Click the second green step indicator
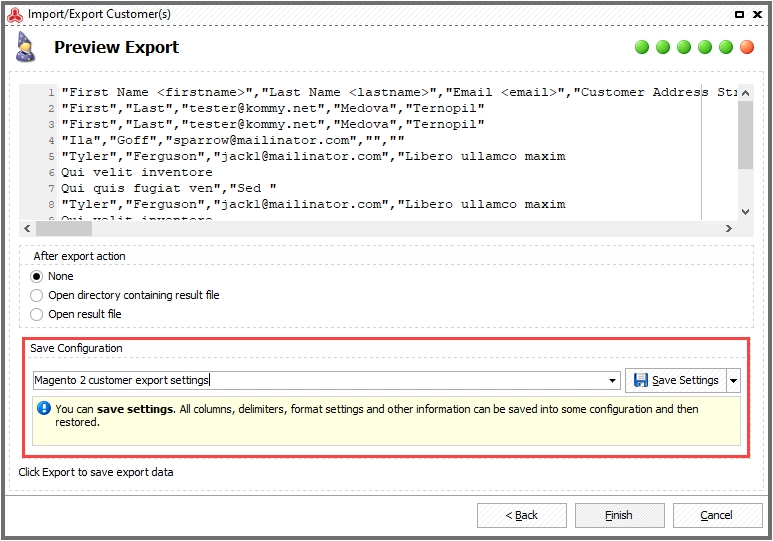This screenshot has width=773, height=541. tap(663, 47)
